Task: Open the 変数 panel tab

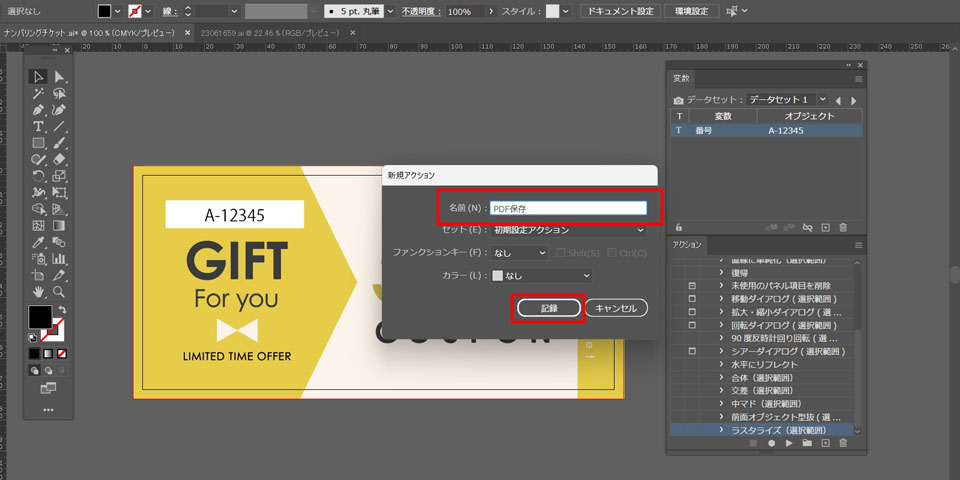Action: [681, 78]
